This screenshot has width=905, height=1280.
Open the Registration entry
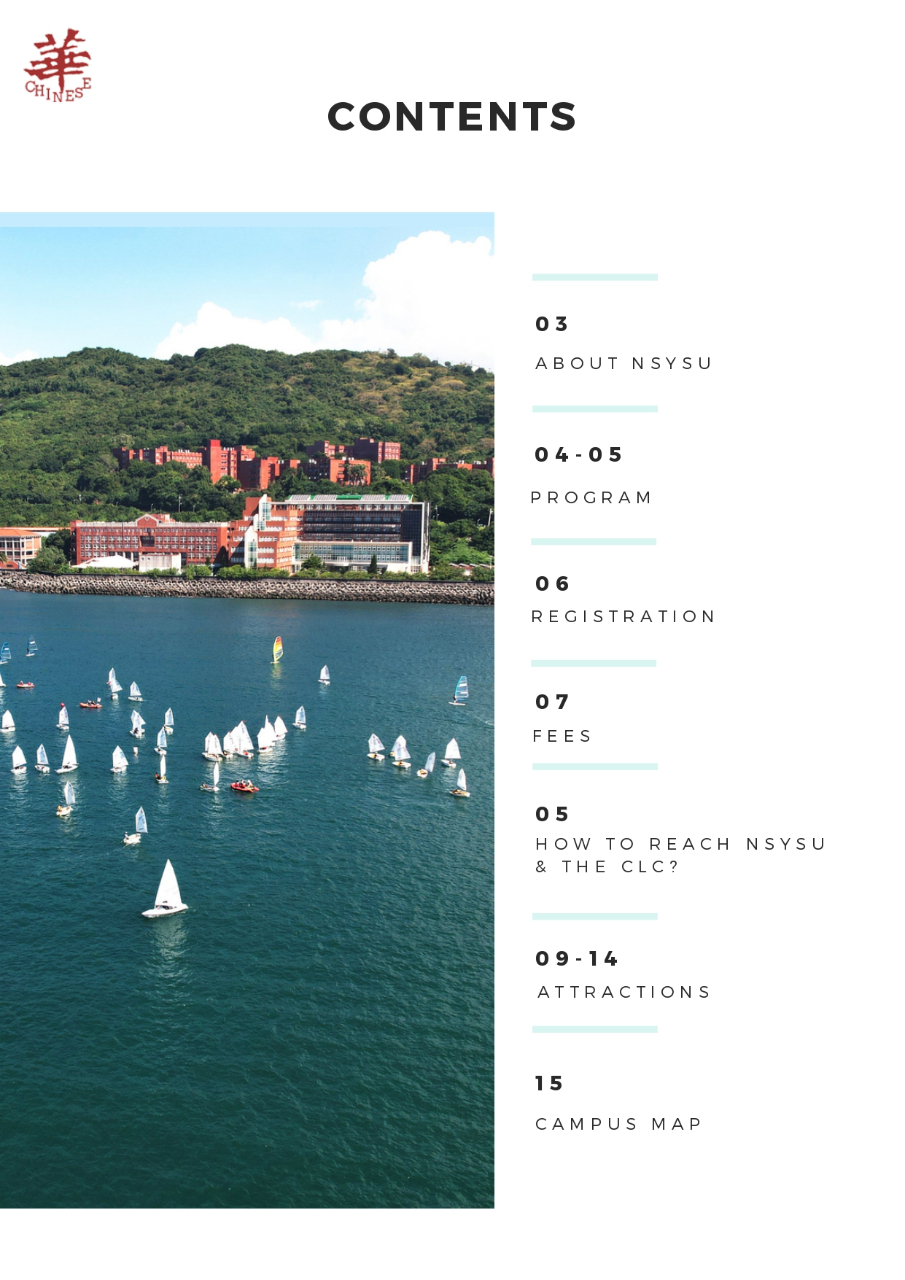[623, 616]
